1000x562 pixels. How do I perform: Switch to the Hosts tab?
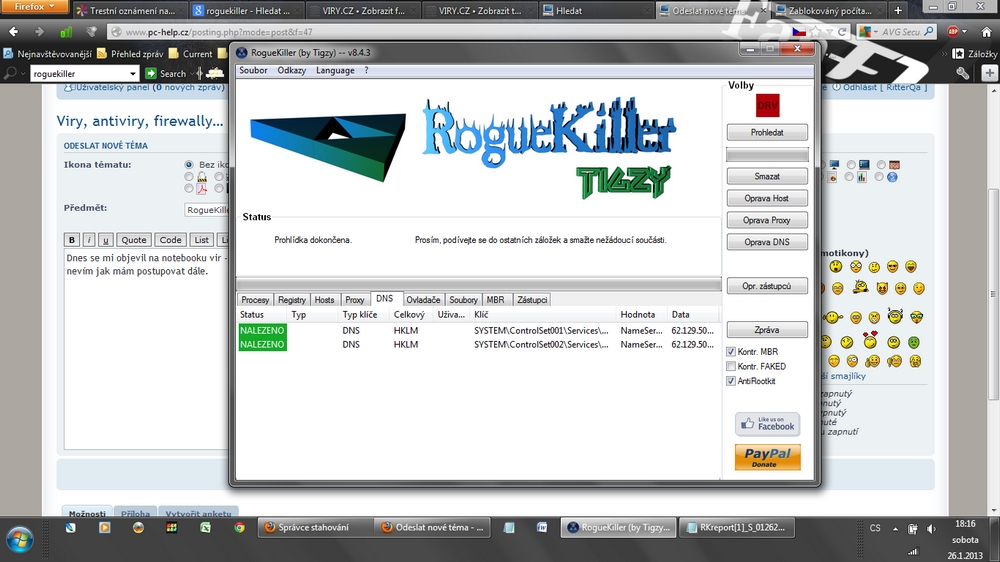tap(325, 300)
